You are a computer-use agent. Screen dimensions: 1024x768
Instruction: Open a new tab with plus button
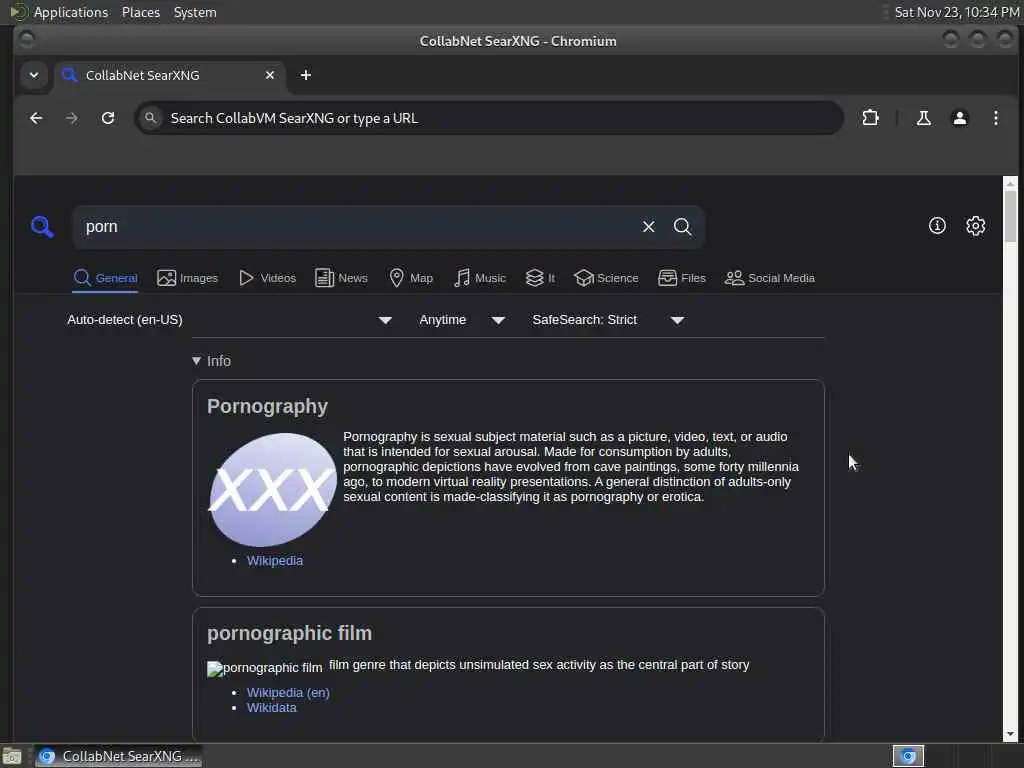coord(306,75)
